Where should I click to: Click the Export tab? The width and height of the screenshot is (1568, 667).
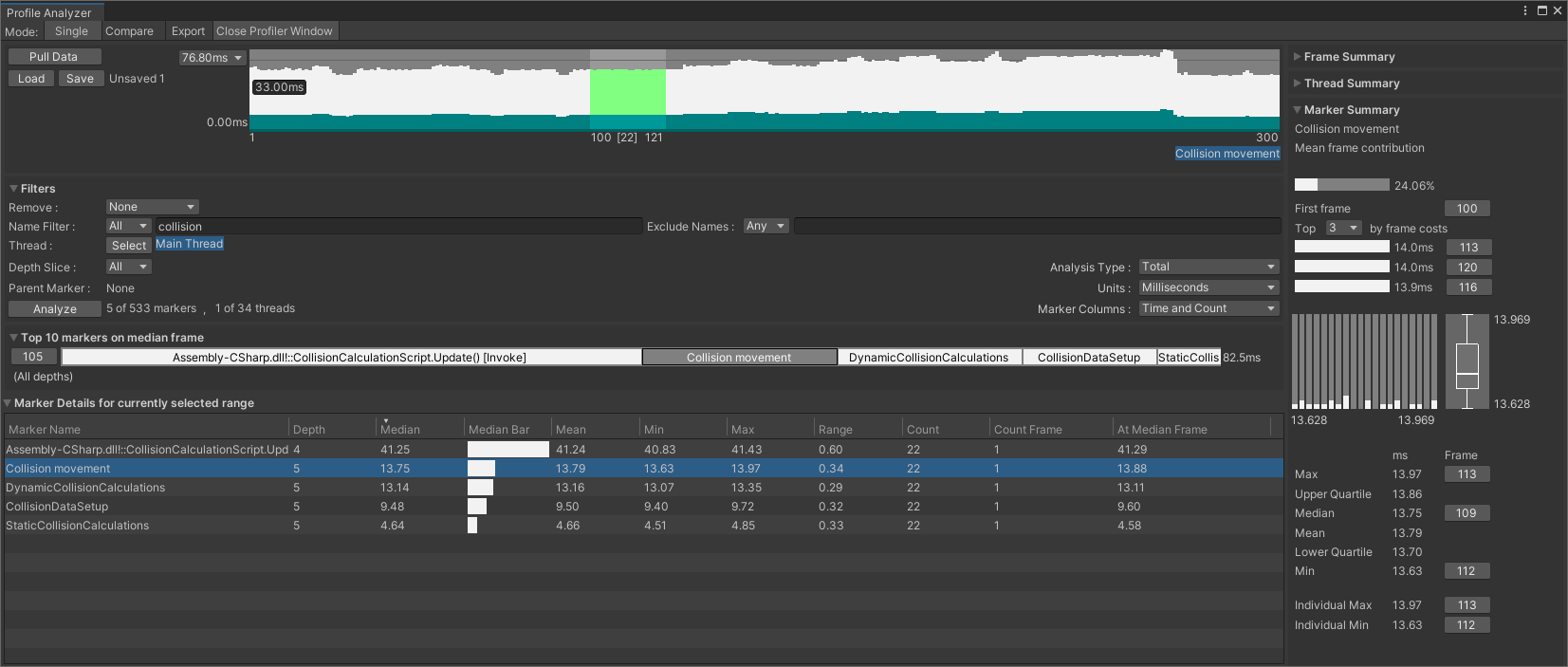pyautogui.click(x=188, y=31)
